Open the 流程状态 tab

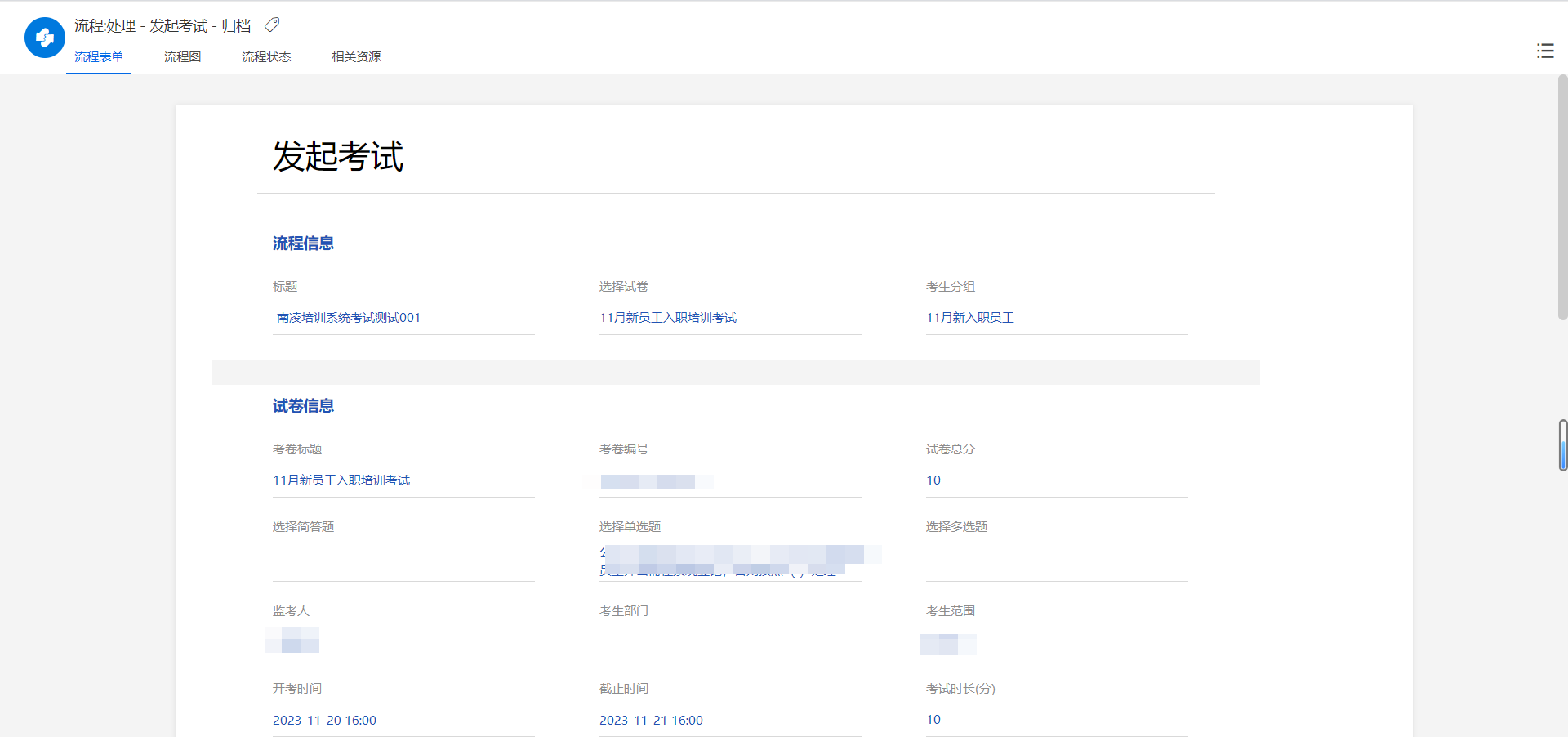click(266, 56)
